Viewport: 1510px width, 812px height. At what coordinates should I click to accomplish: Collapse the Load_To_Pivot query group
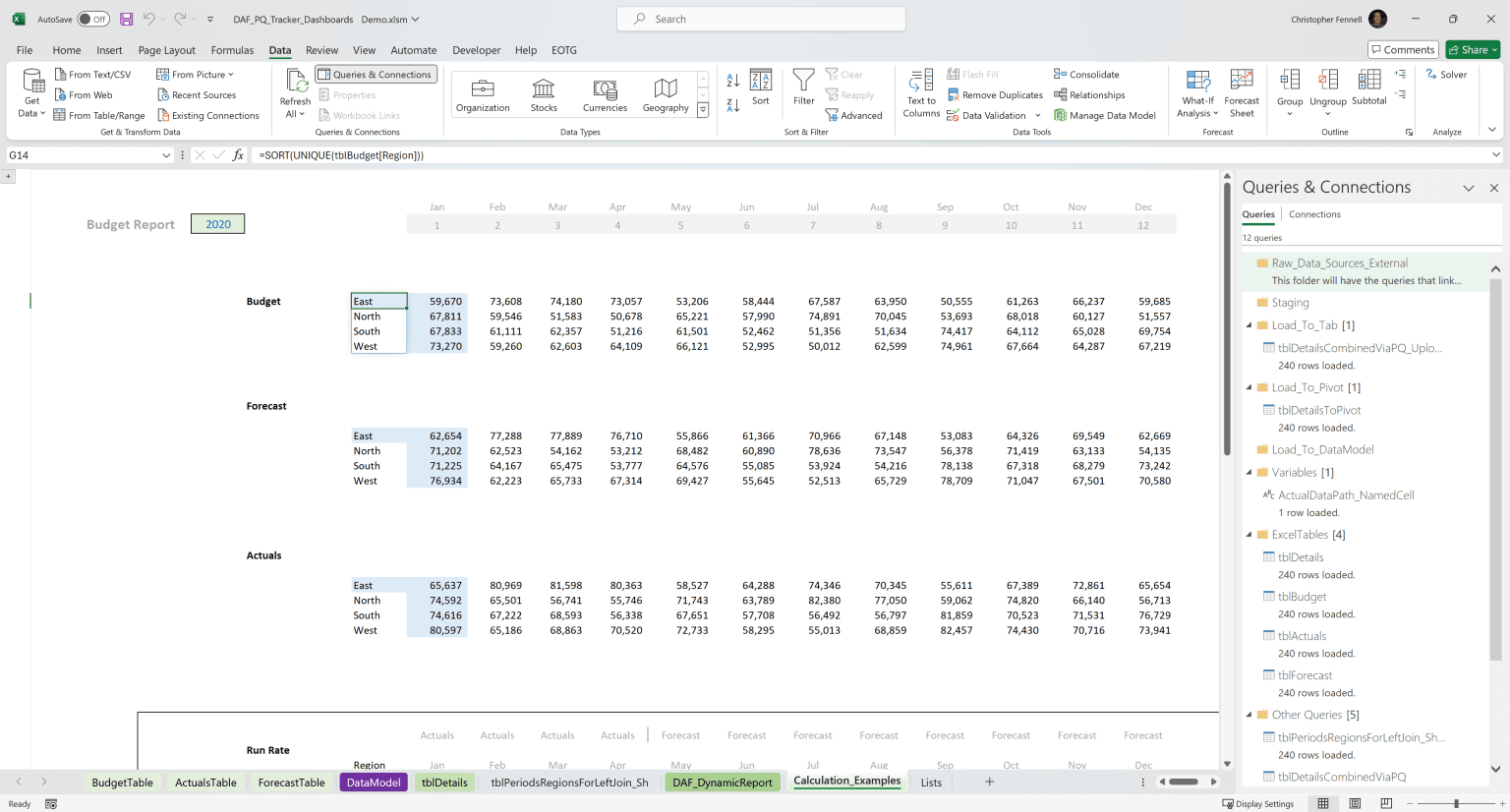coord(1249,387)
